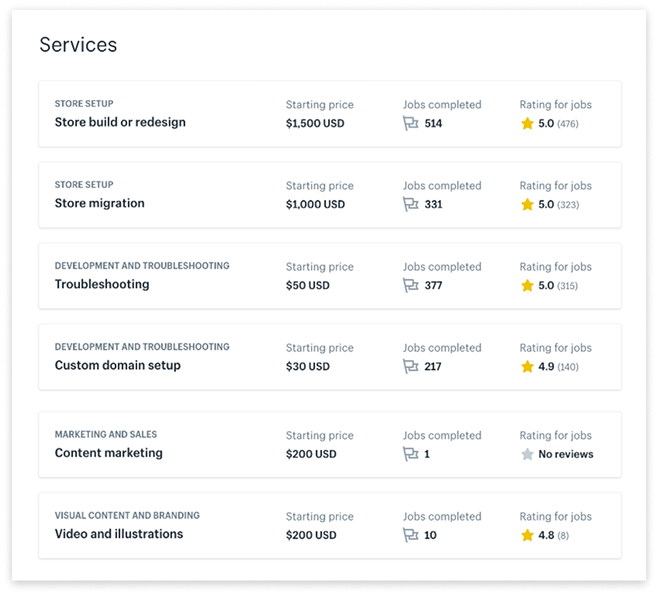Open the Store build or redesign service
The image size is (658, 597).
[120, 122]
